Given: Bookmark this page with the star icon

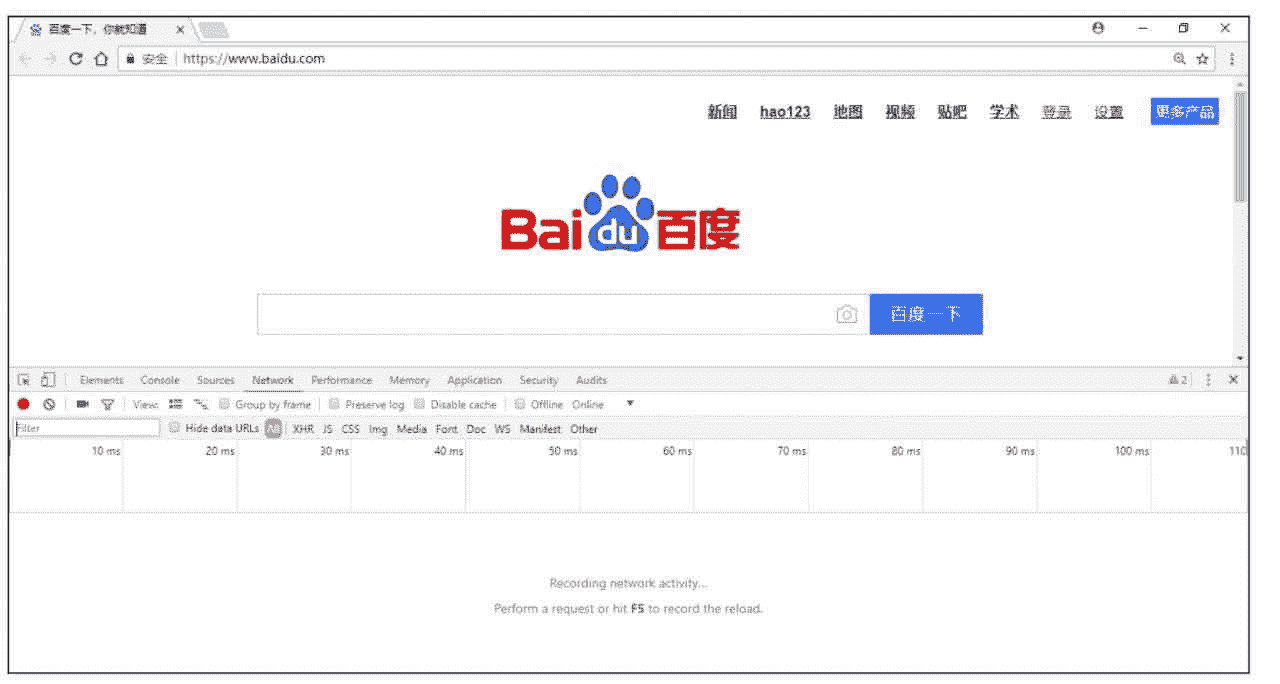Looking at the screenshot, I should (x=1202, y=59).
